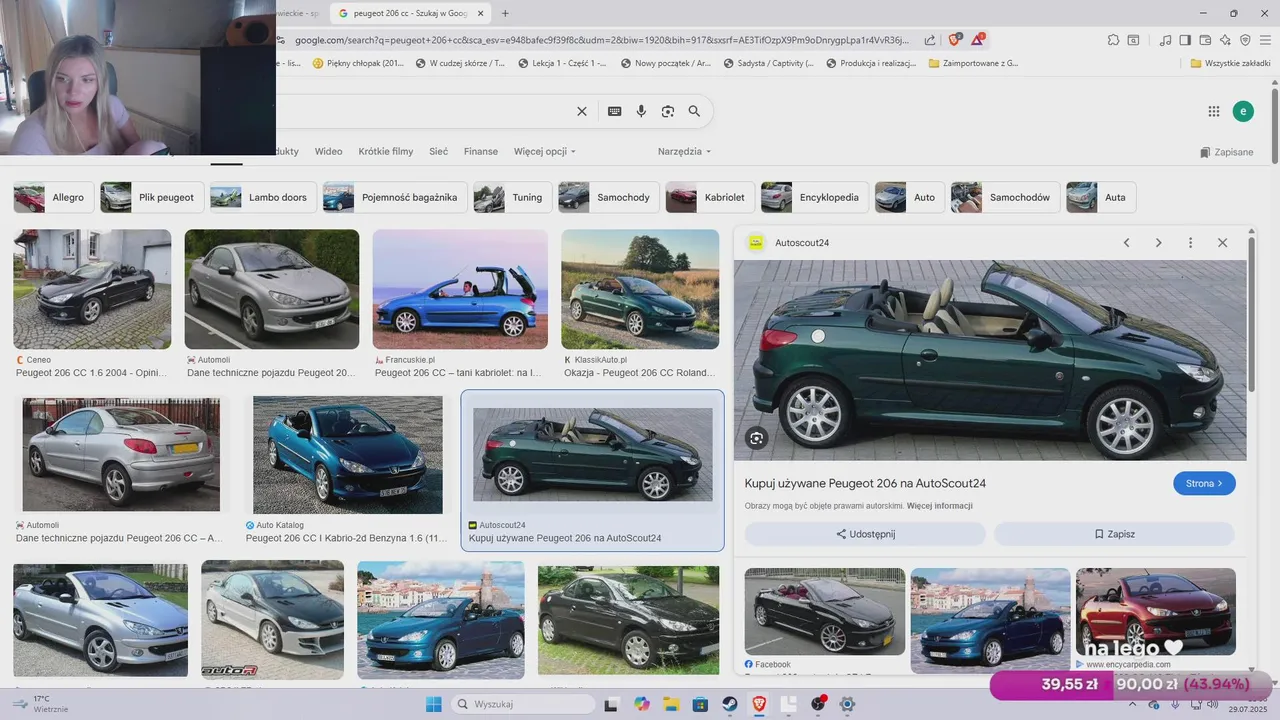This screenshot has height=720, width=1280.
Task: Switch to the Finanse search tab
Action: pos(481,152)
